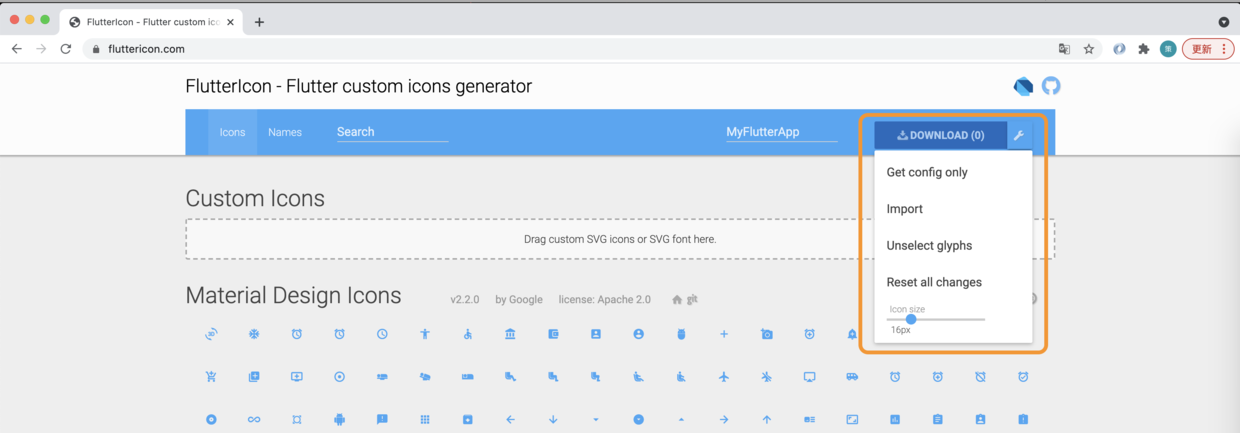
Task: Switch to the Names tab
Action: (285, 132)
